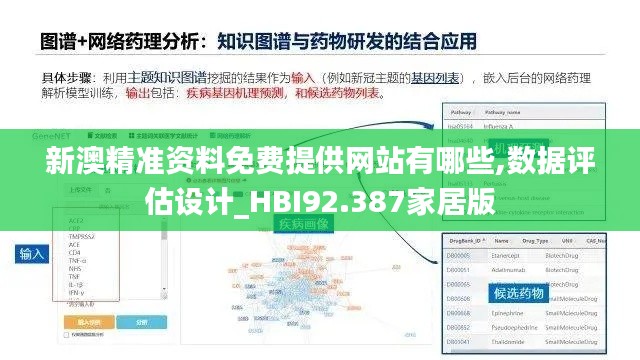Sort by DrugBank_ID column arrow
Viewport: 640px width, 360px height.
point(484,241)
